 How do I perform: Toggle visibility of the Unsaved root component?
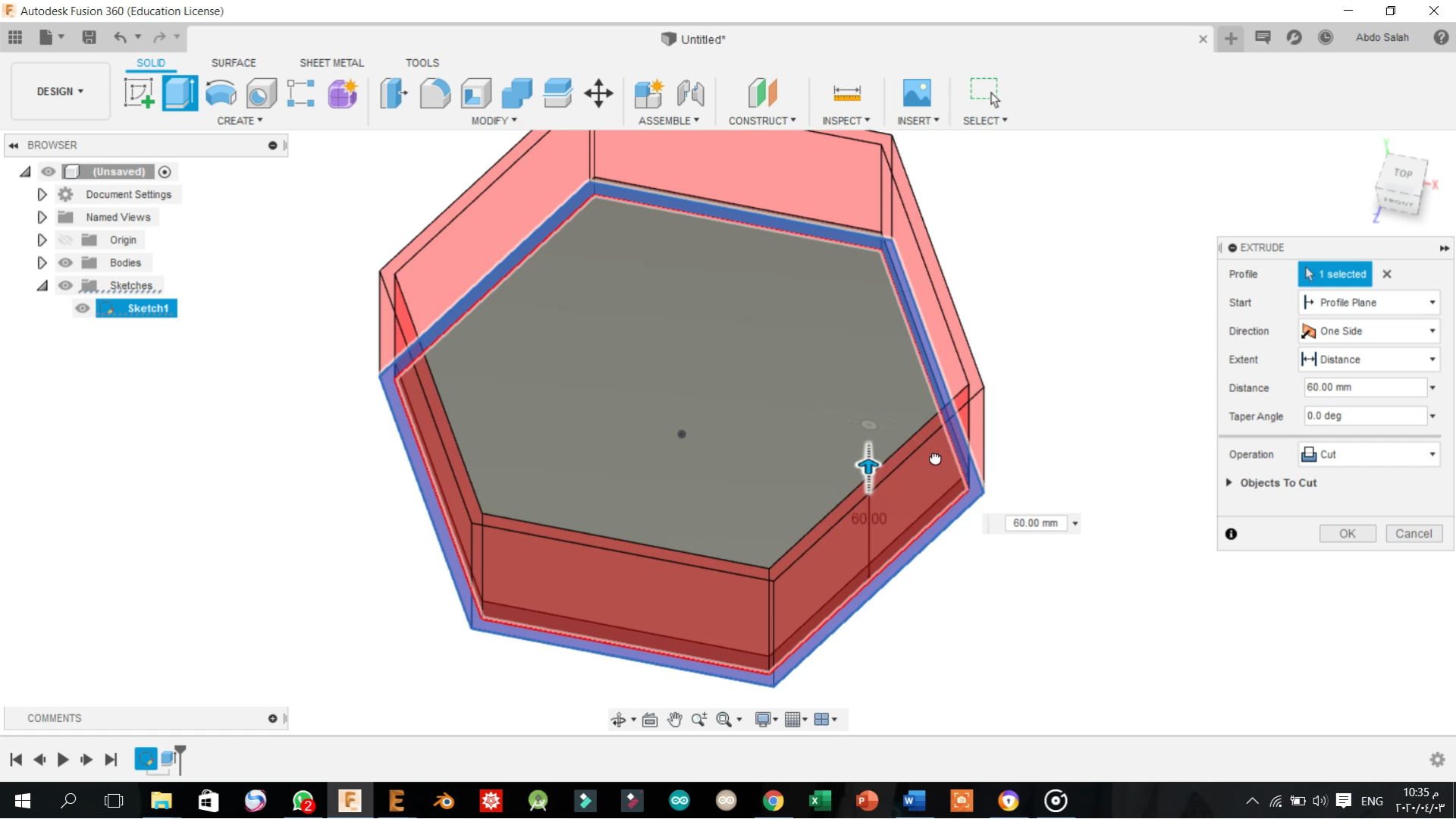[x=49, y=171]
